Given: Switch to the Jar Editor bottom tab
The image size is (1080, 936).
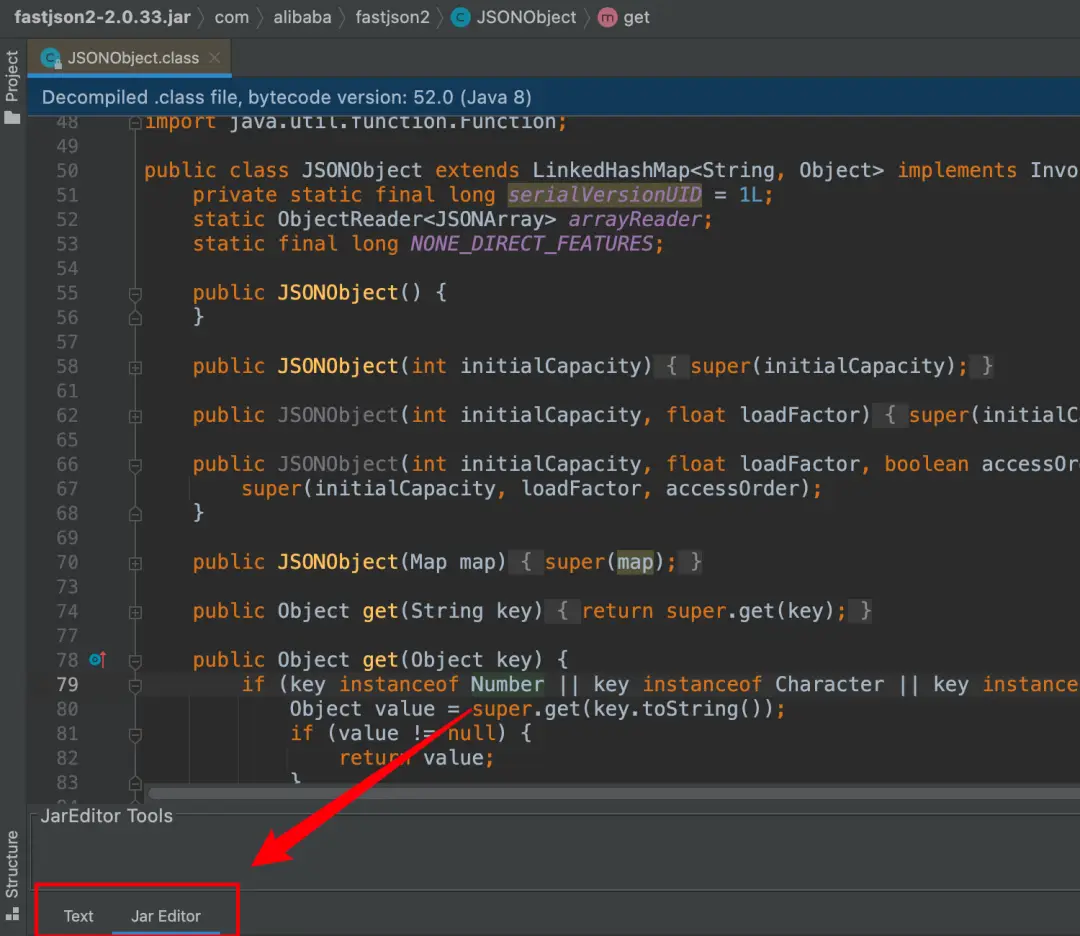Looking at the screenshot, I should point(165,916).
